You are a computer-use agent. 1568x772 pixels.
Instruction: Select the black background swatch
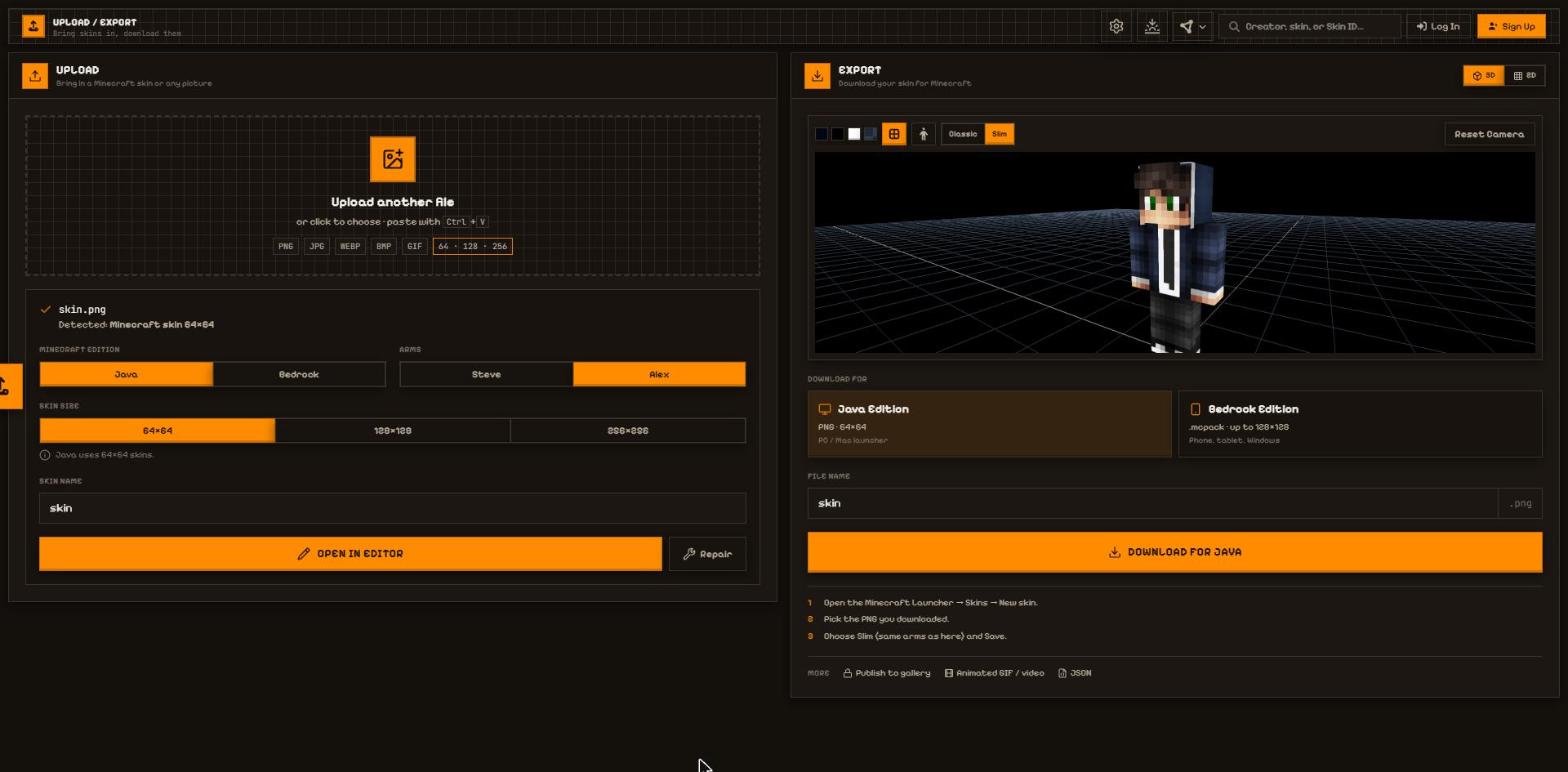[x=837, y=134]
